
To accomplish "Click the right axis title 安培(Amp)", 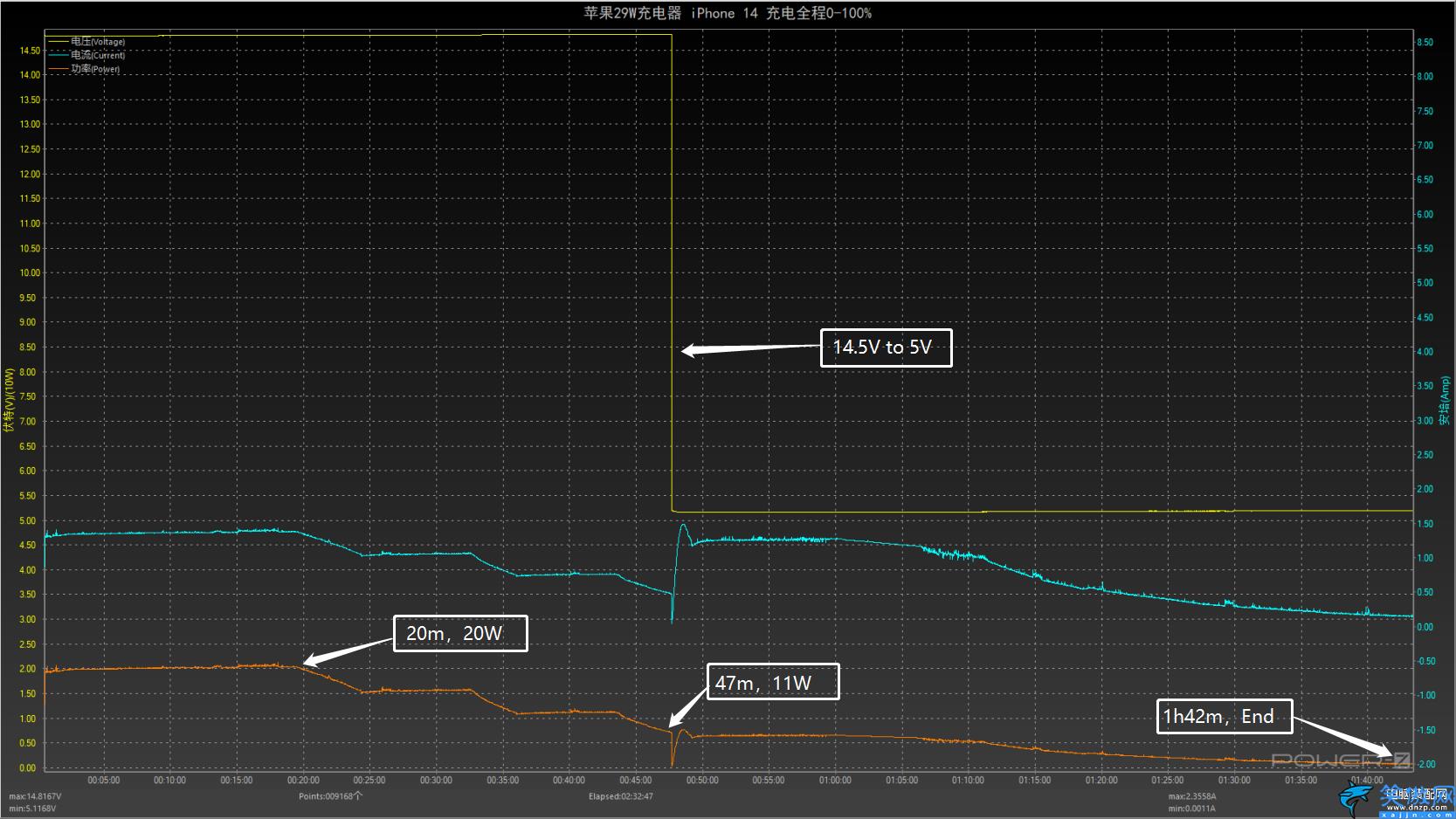I will click(1444, 401).
